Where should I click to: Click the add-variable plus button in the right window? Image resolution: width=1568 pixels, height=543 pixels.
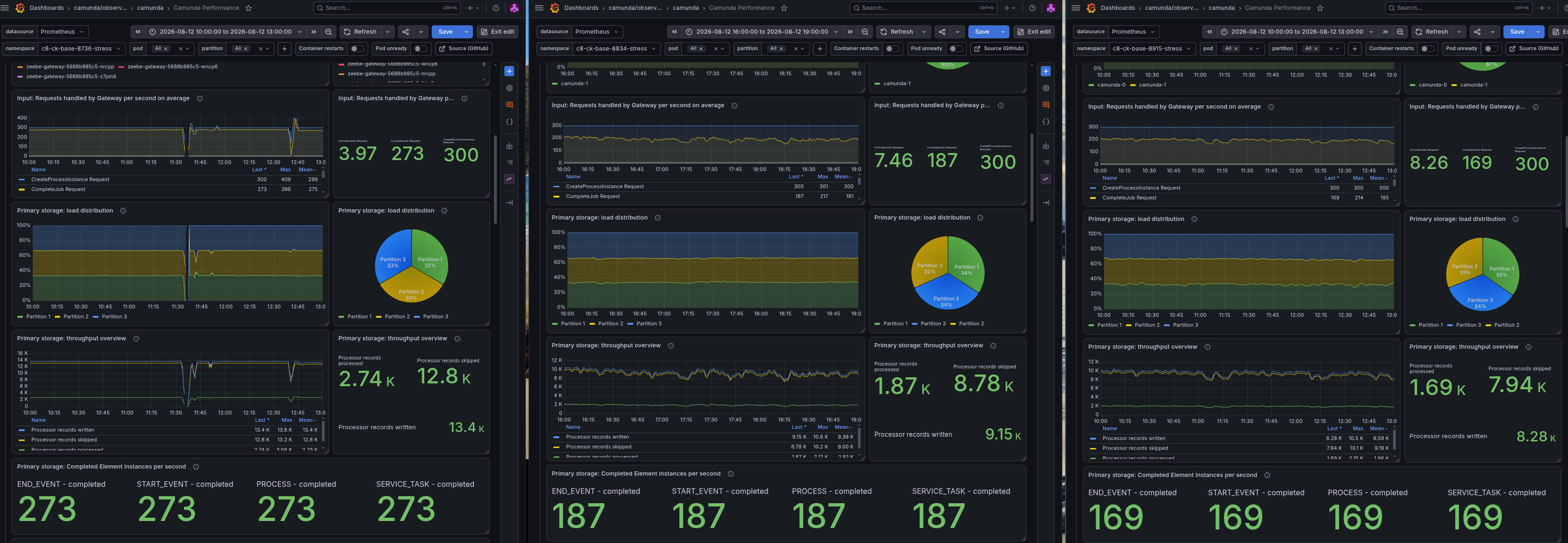[x=1355, y=49]
